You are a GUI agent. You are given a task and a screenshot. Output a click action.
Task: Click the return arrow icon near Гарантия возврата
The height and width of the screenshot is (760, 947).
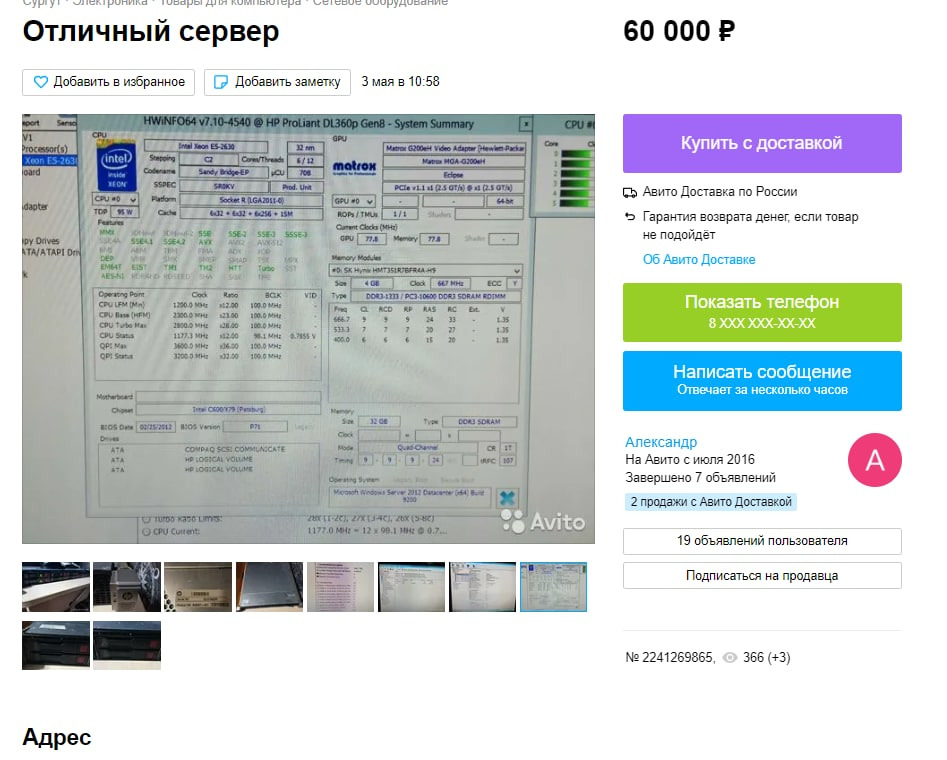coord(630,216)
